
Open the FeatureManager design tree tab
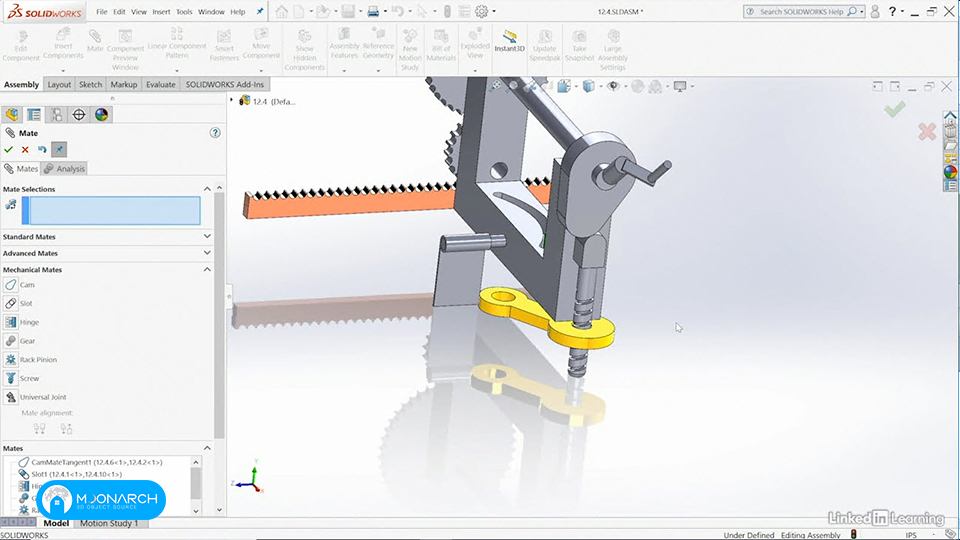point(12,114)
